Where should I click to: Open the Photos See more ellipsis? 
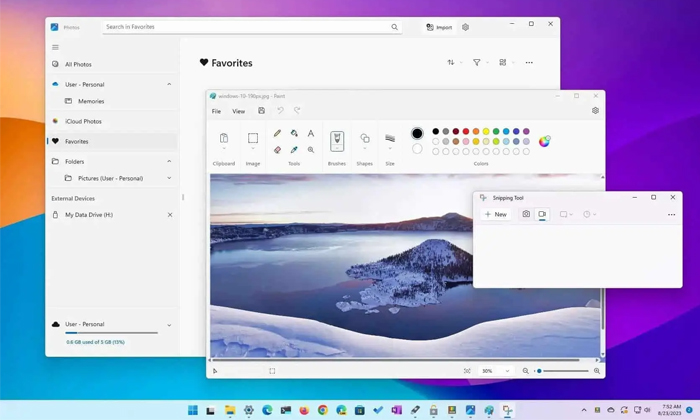(x=529, y=62)
